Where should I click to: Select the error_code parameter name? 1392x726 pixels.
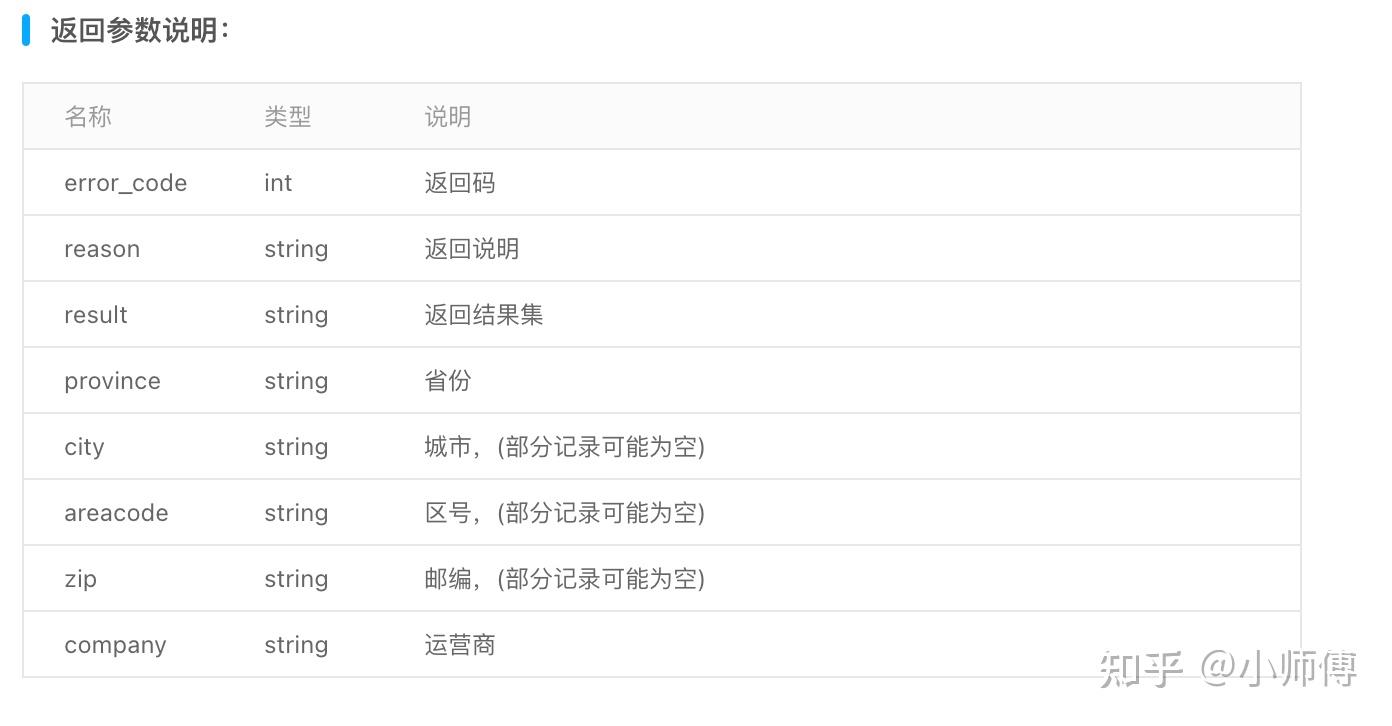pos(125,183)
